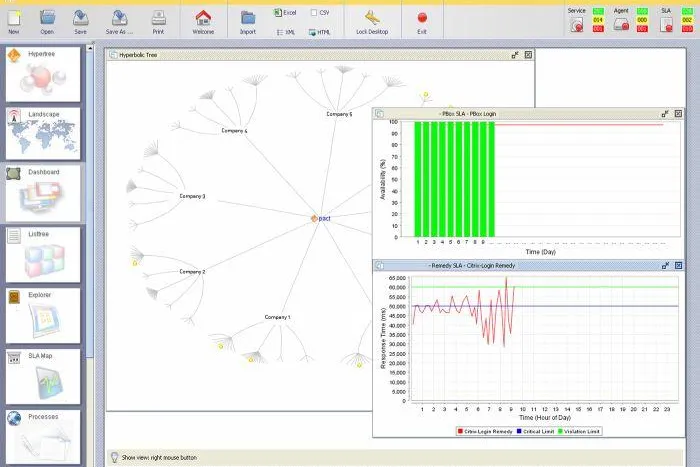Select the pact root node
The height and width of the screenshot is (467, 700).
(x=321, y=218)
